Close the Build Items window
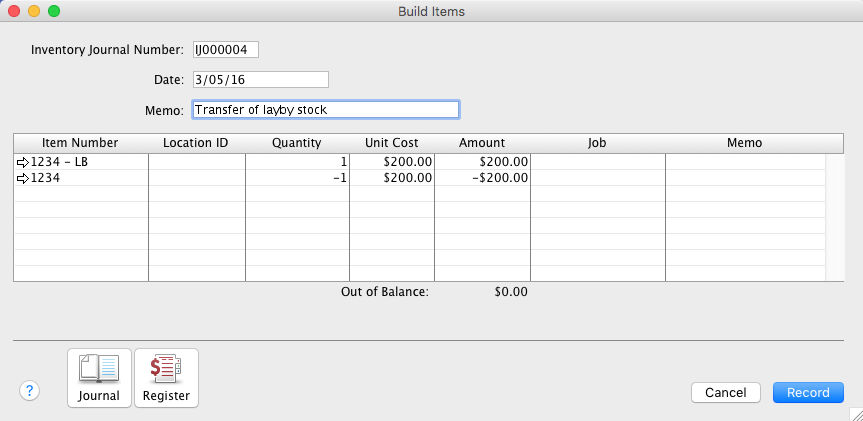The height and width of the screenshot is (421, 863). tap(14, 12)
